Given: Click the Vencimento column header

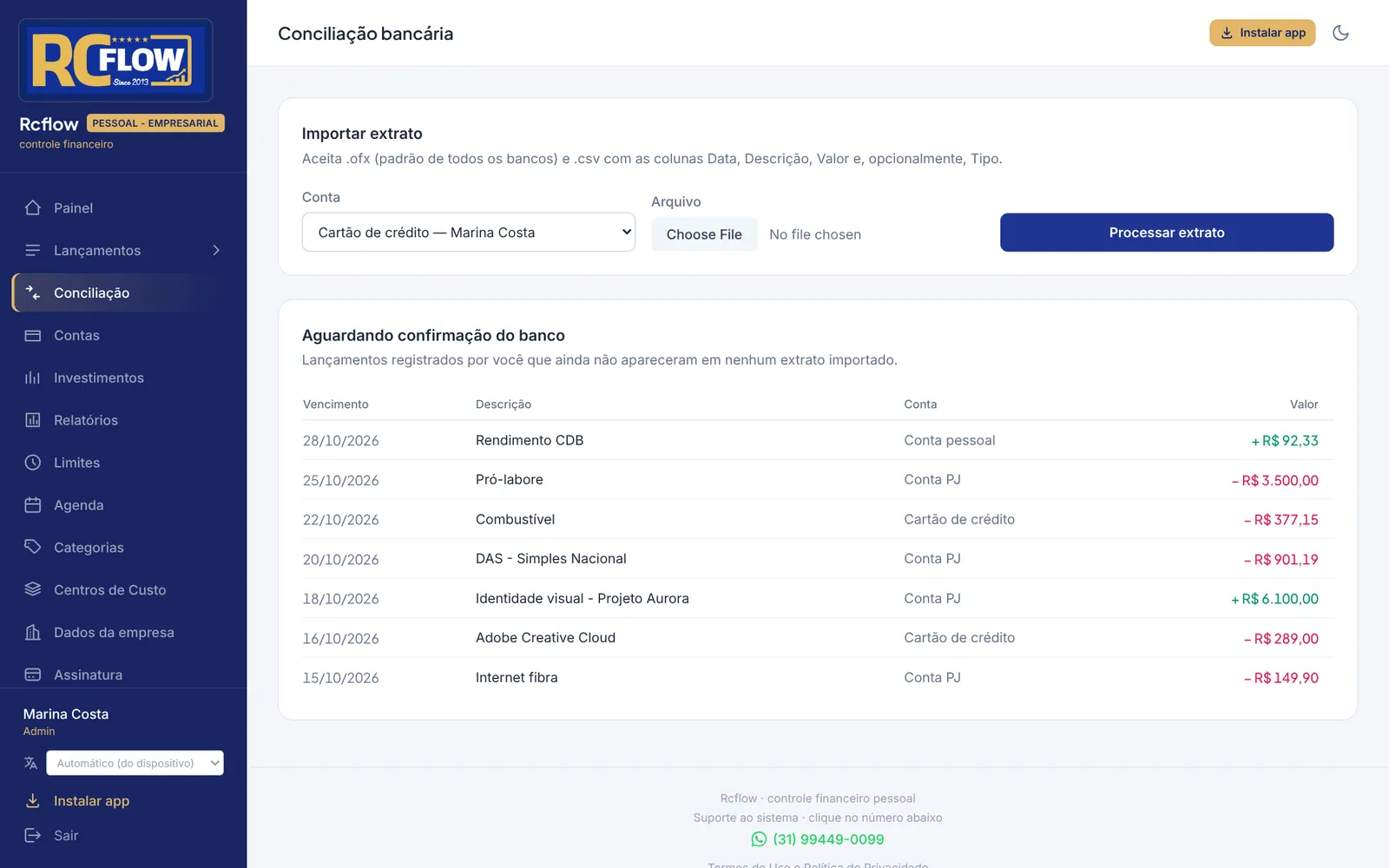Looking at the screenshot, I should (x=336, y=404).
